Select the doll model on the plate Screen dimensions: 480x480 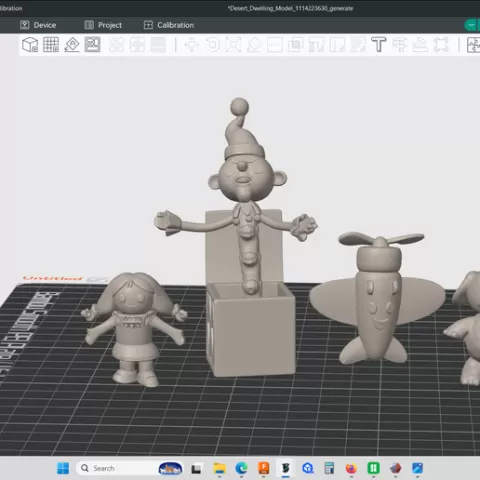[134, 329]
